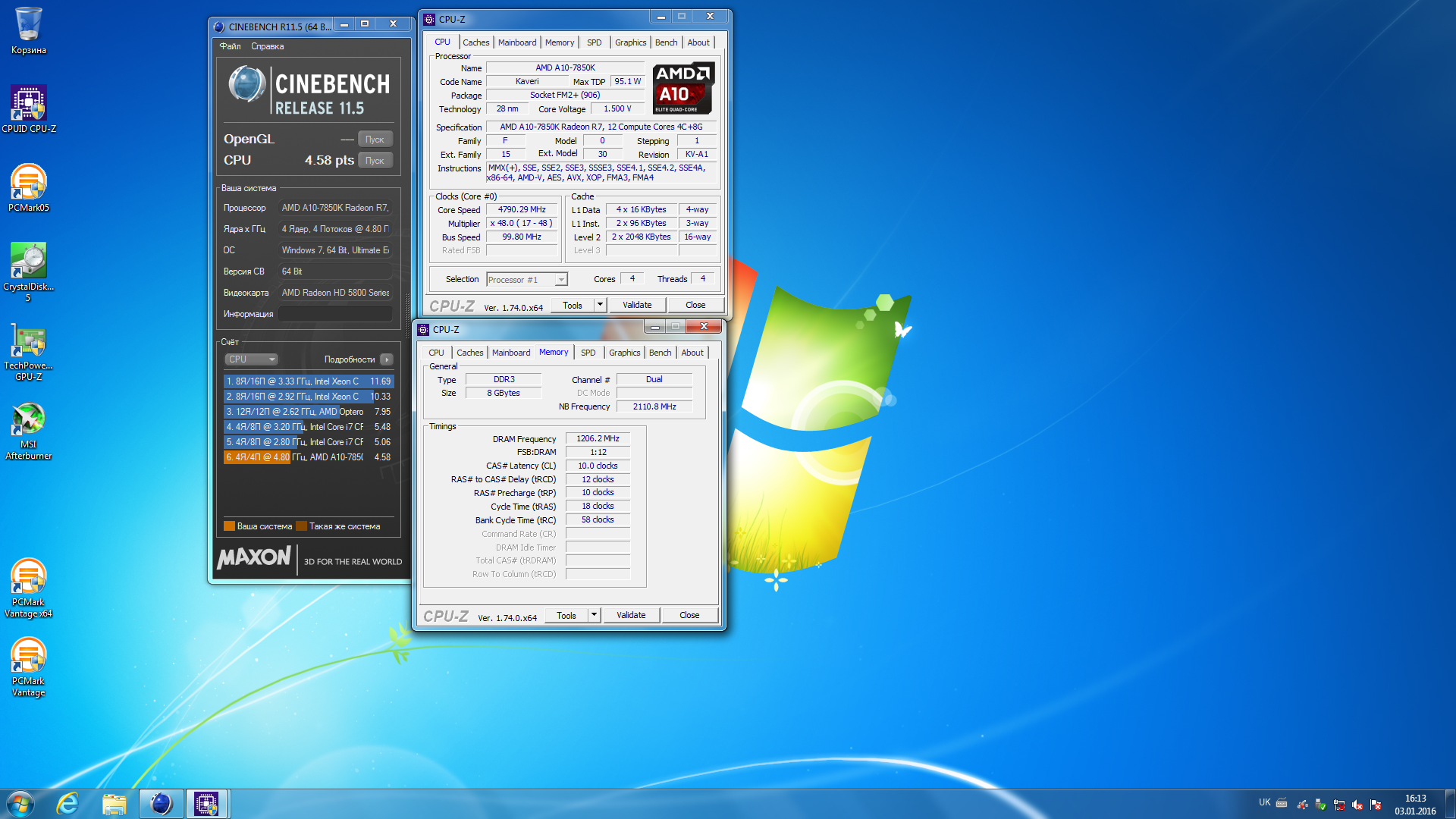1456x819 pixels.
Task: Click the Cinebench title bar icon
Action: coord(219,27)
